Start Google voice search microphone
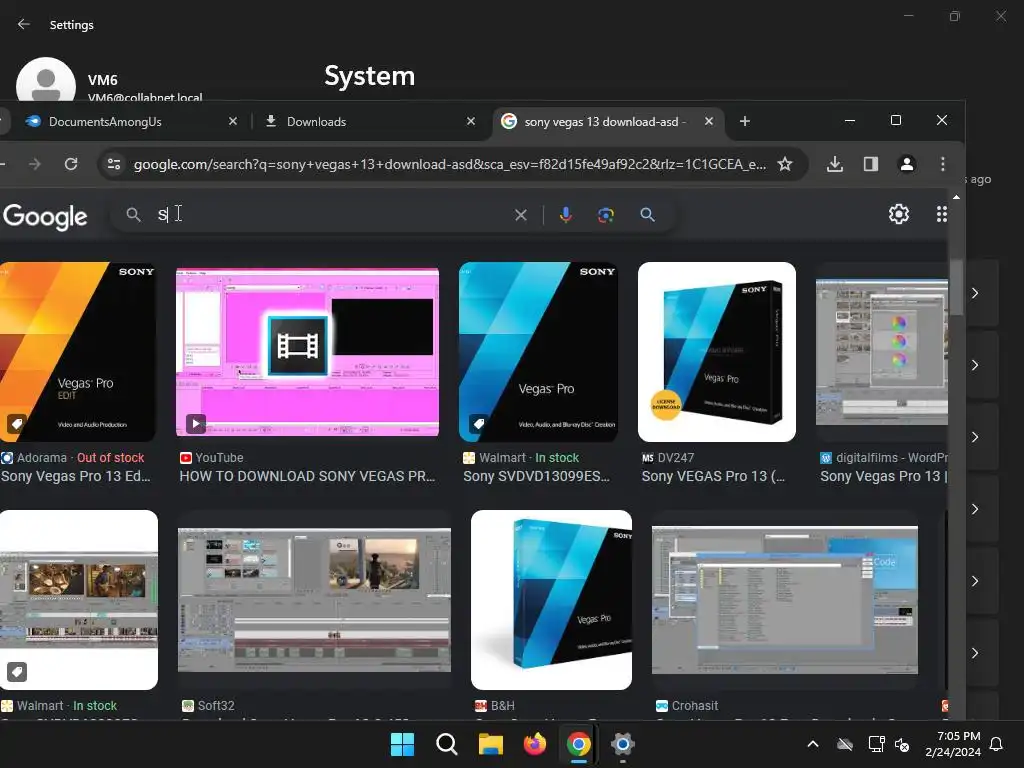Viewport: 1024px width, 768px height. coord(566,215)
